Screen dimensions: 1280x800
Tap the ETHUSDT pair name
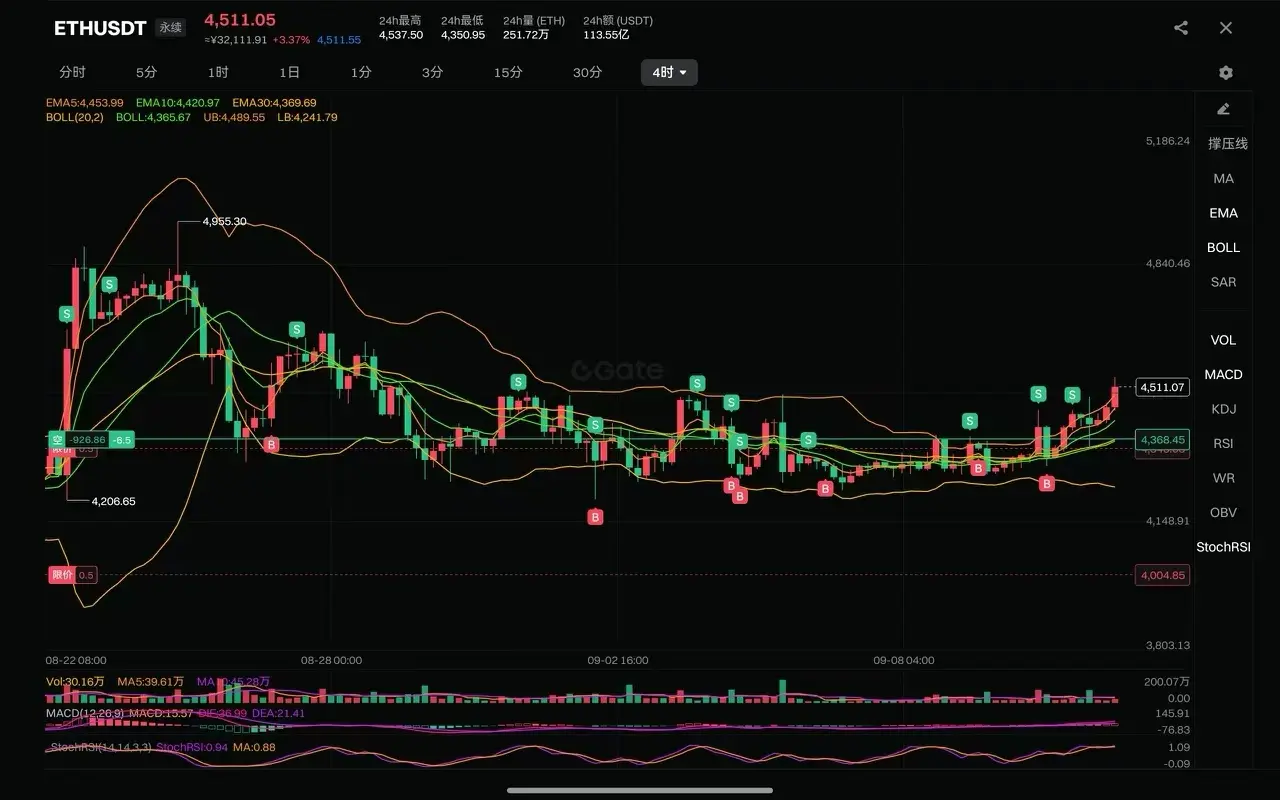(x=100, y=28)
